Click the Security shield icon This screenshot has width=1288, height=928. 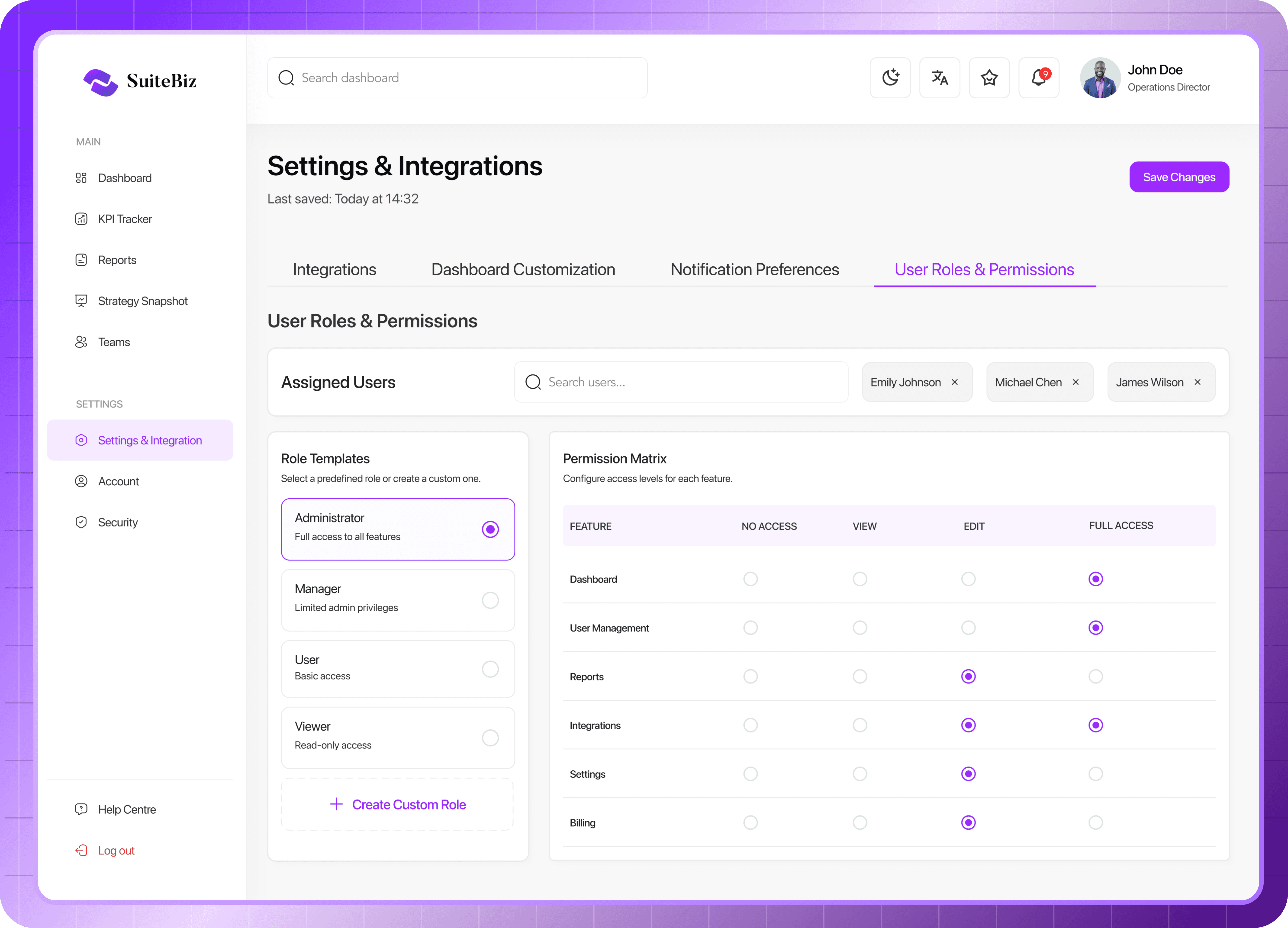[81, 522]
